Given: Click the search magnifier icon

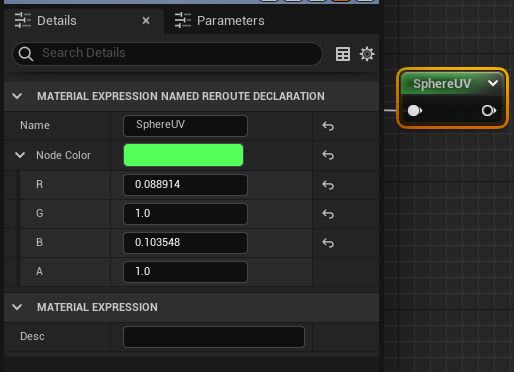Looking at the screenshot, I should click(x=26, y=53).
